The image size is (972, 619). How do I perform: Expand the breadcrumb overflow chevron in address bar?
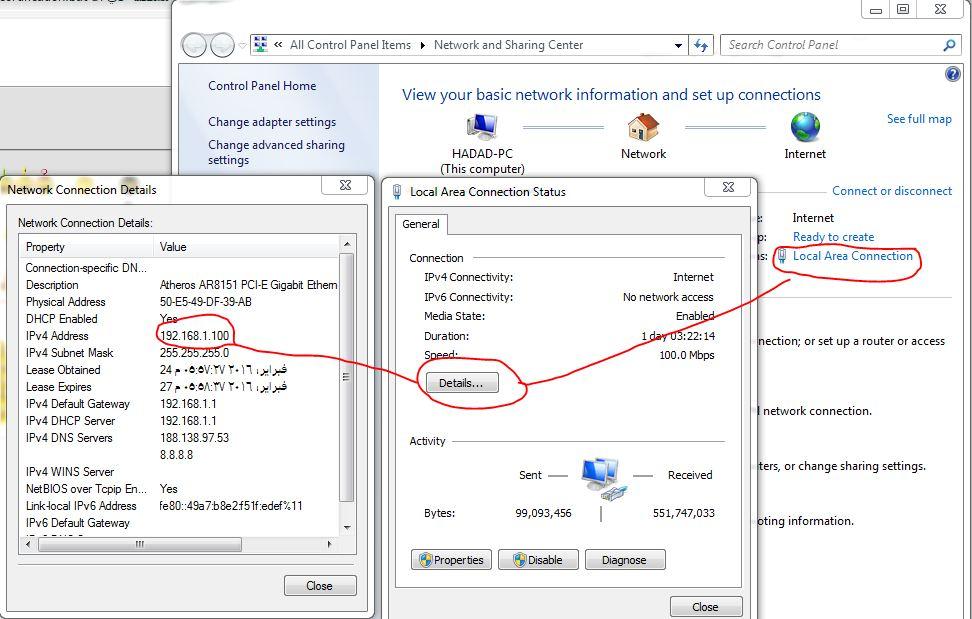[x=278, y=45]
